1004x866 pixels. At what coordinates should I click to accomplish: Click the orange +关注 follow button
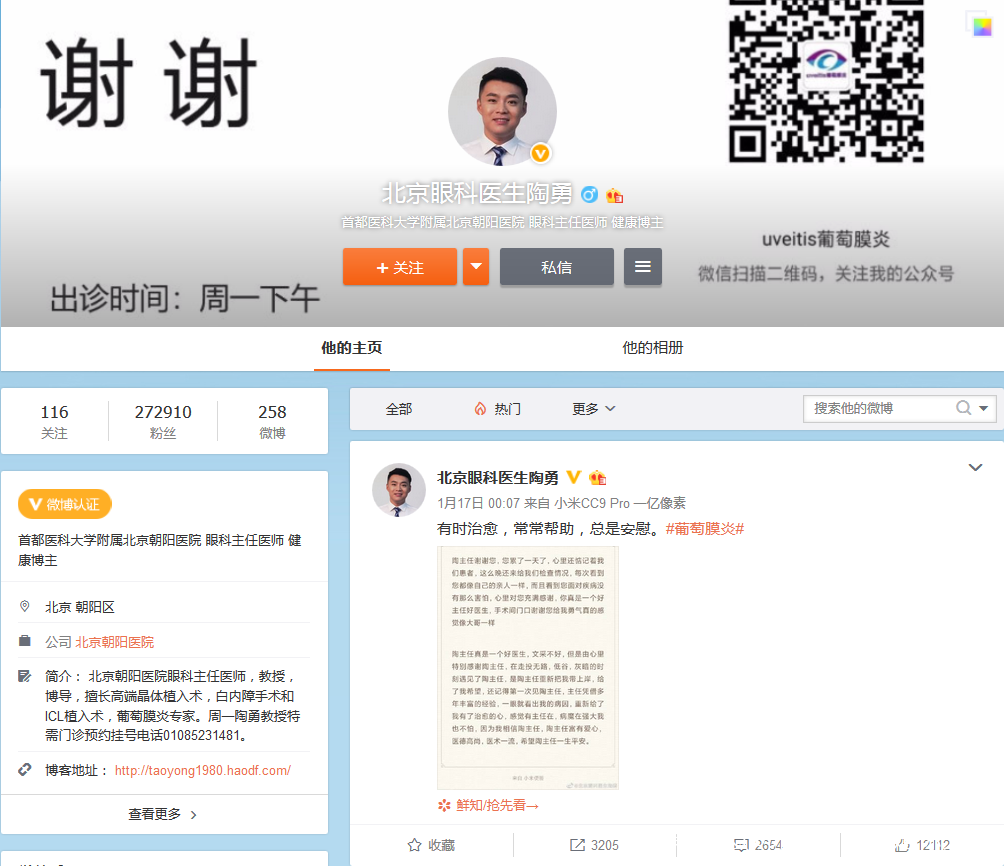click(x=400, y=266)
